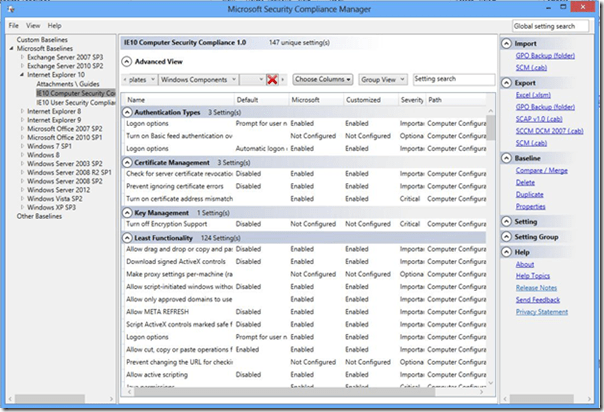
Task: Collapse the Help section chevron icon
Action: (506, 253)
